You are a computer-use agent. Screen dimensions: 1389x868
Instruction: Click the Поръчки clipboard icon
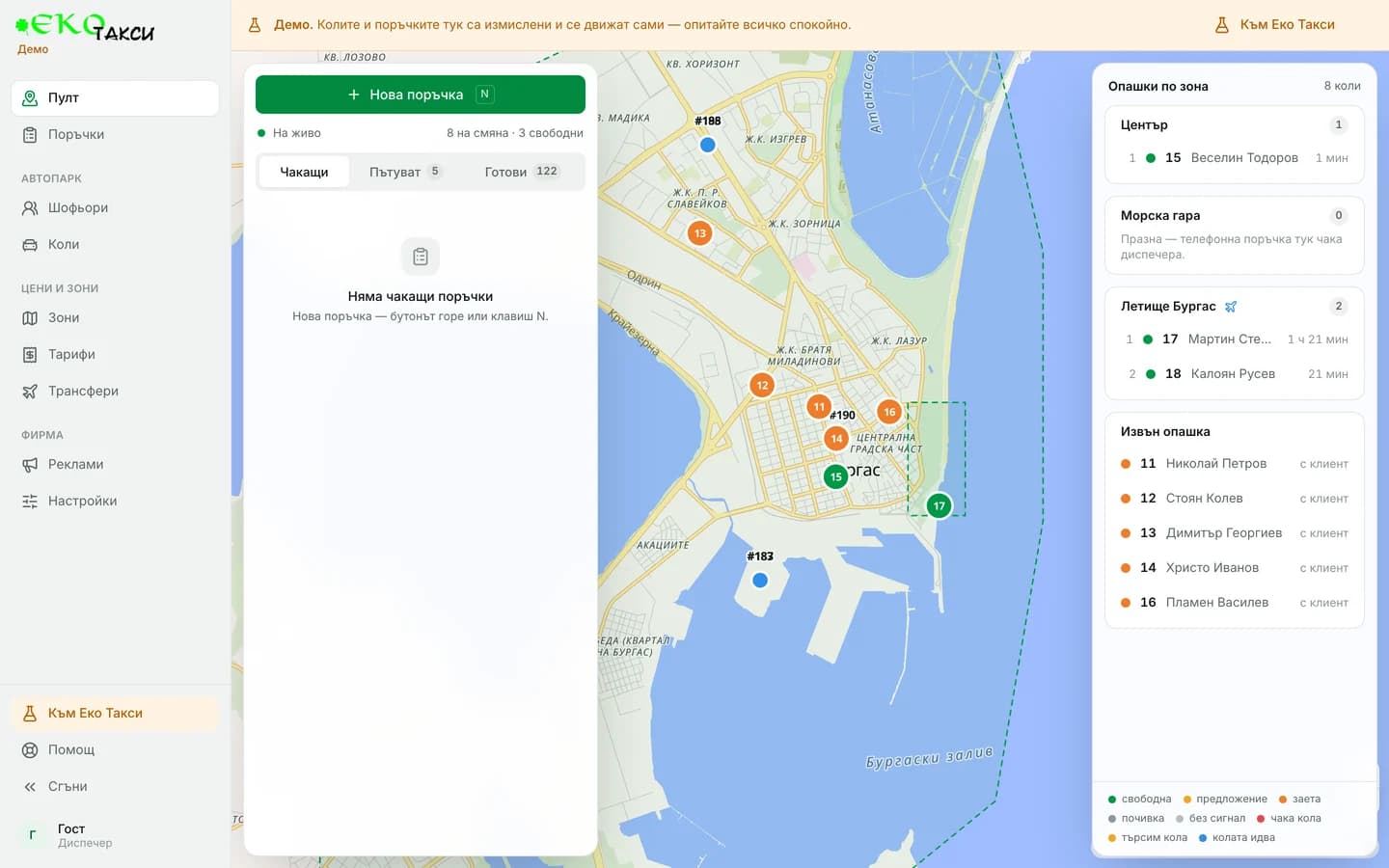pos(30,134)
